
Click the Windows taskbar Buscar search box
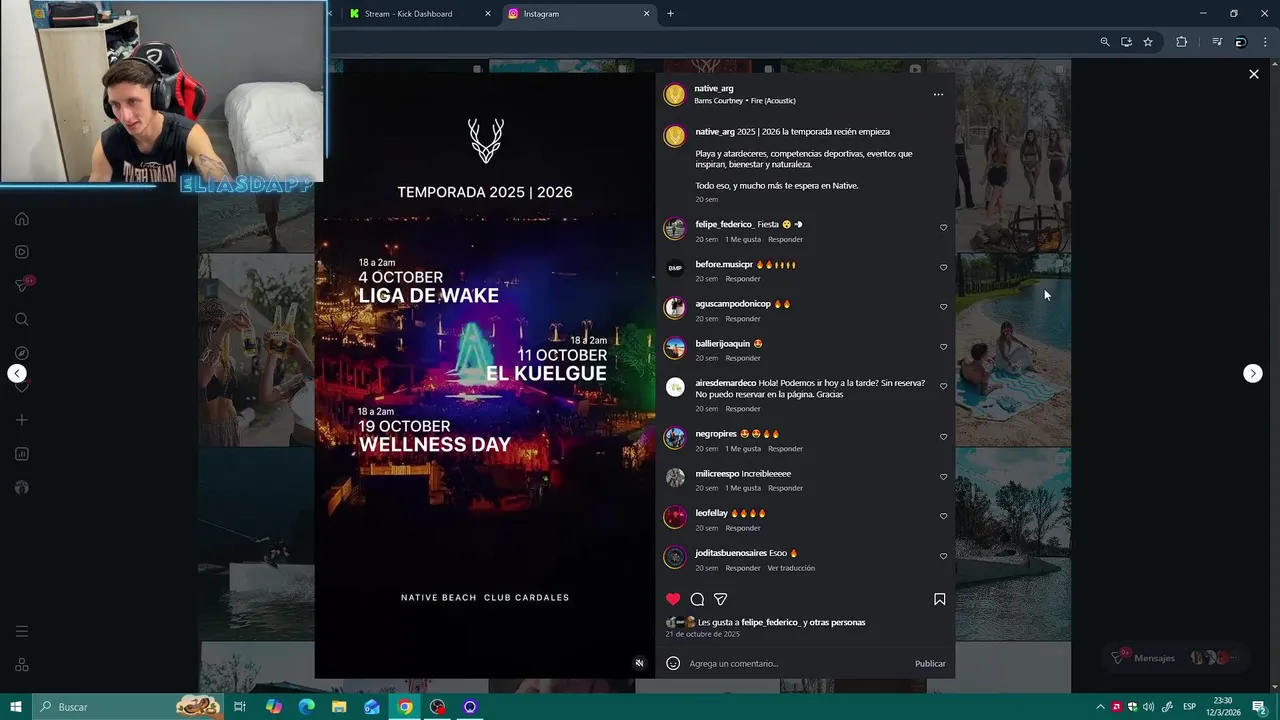click(x=130, y=707)
